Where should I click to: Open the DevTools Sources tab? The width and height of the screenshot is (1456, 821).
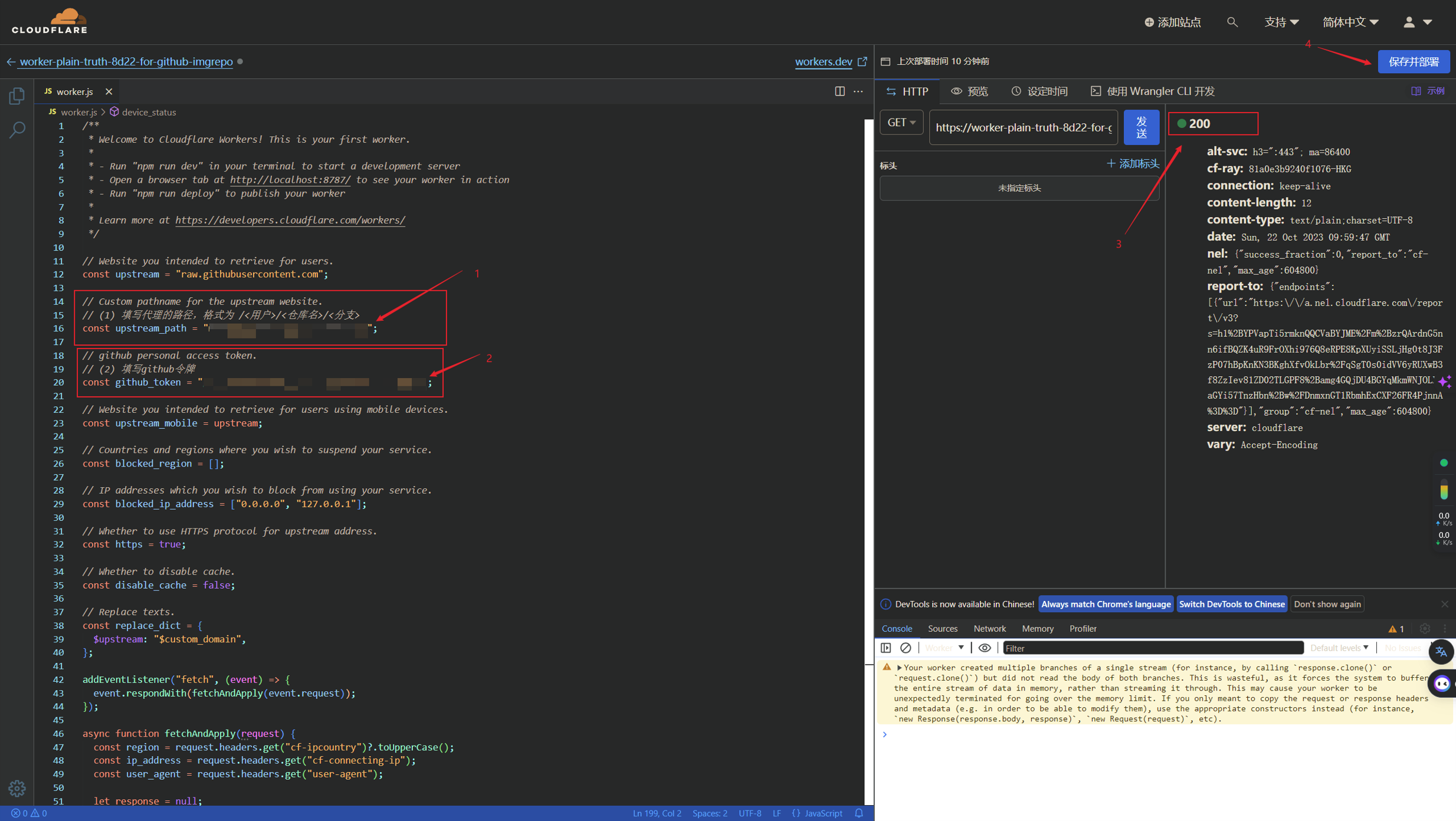(x=942, y=629)
